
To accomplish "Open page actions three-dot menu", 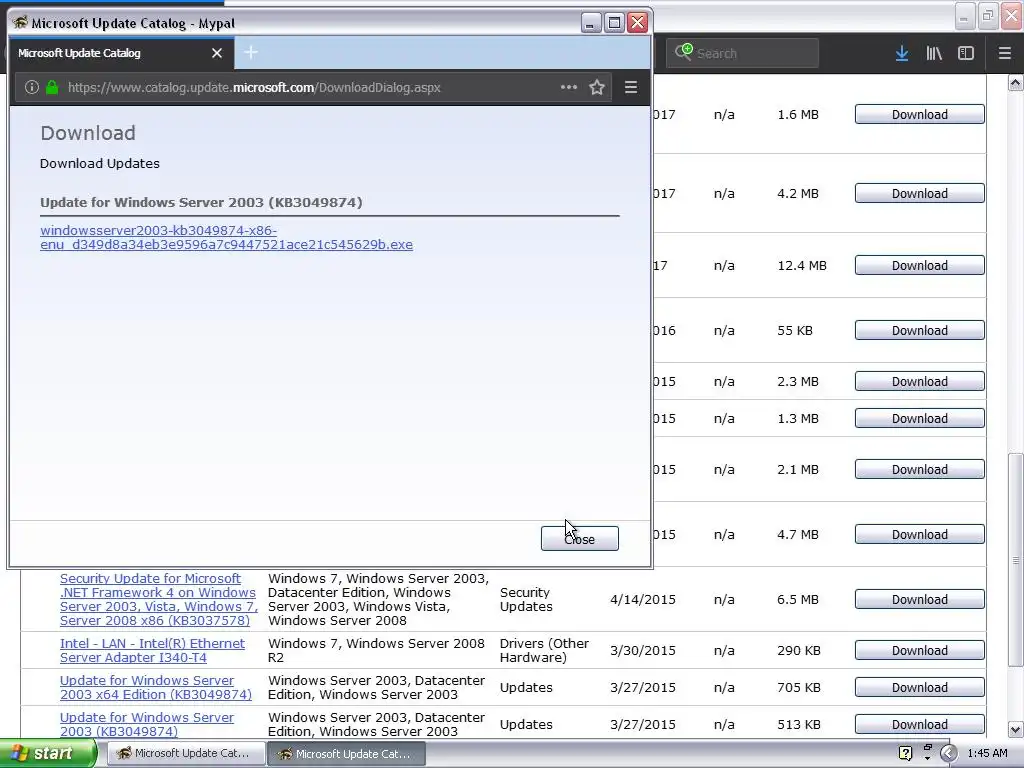I will click(x=569, y=87).
